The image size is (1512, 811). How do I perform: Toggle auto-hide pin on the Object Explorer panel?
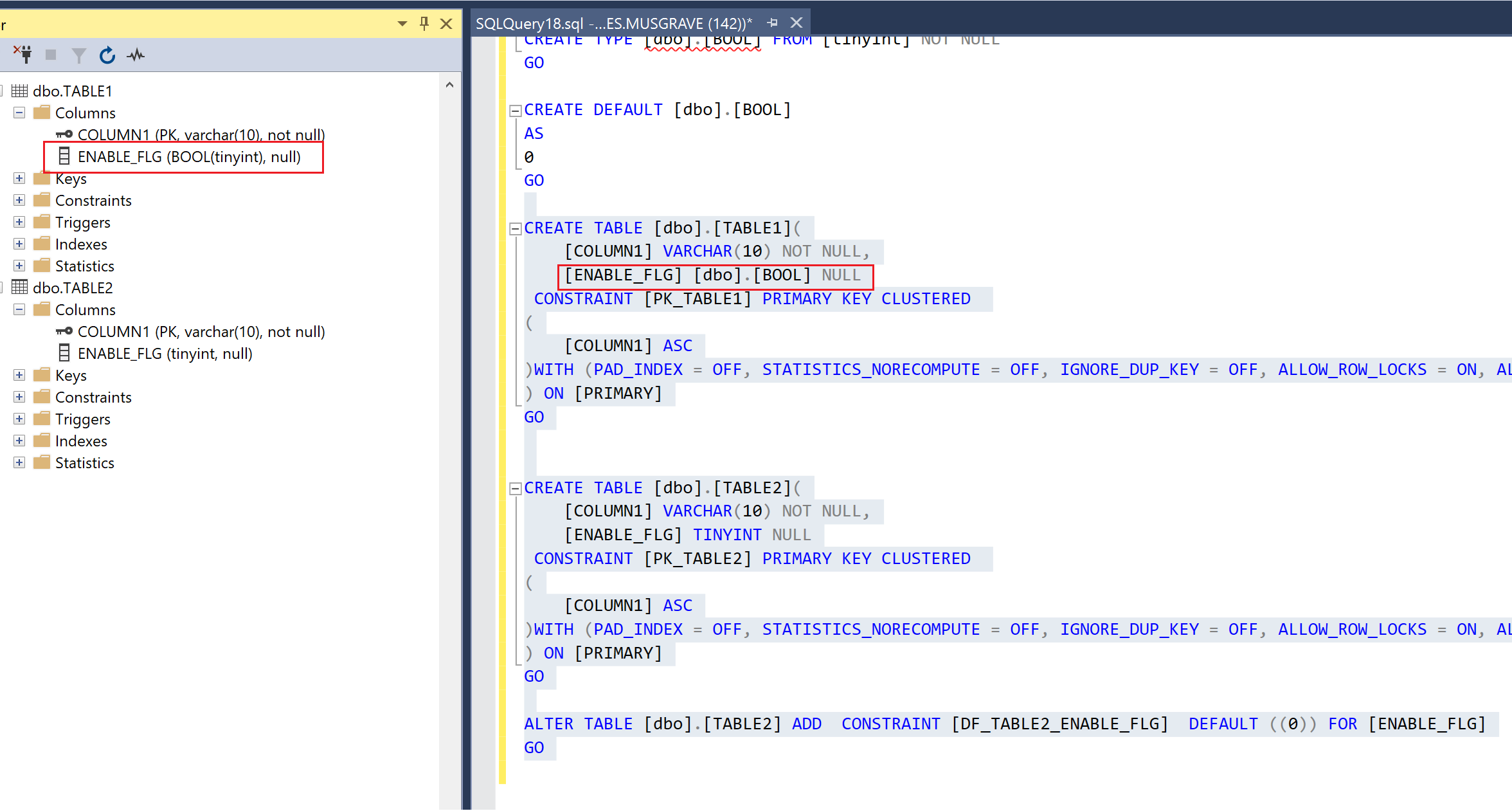coord(424,23)
